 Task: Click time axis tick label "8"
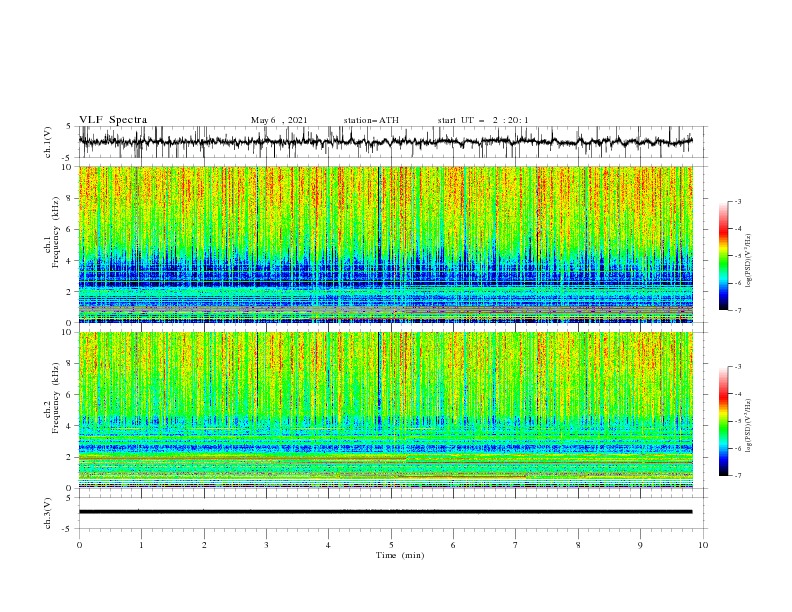(578, 545)
